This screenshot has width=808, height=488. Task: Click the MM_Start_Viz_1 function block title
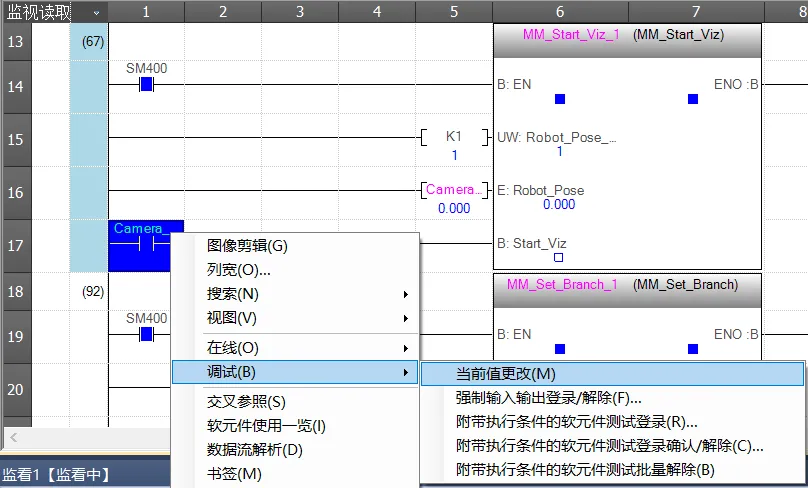tap(570, 35)
